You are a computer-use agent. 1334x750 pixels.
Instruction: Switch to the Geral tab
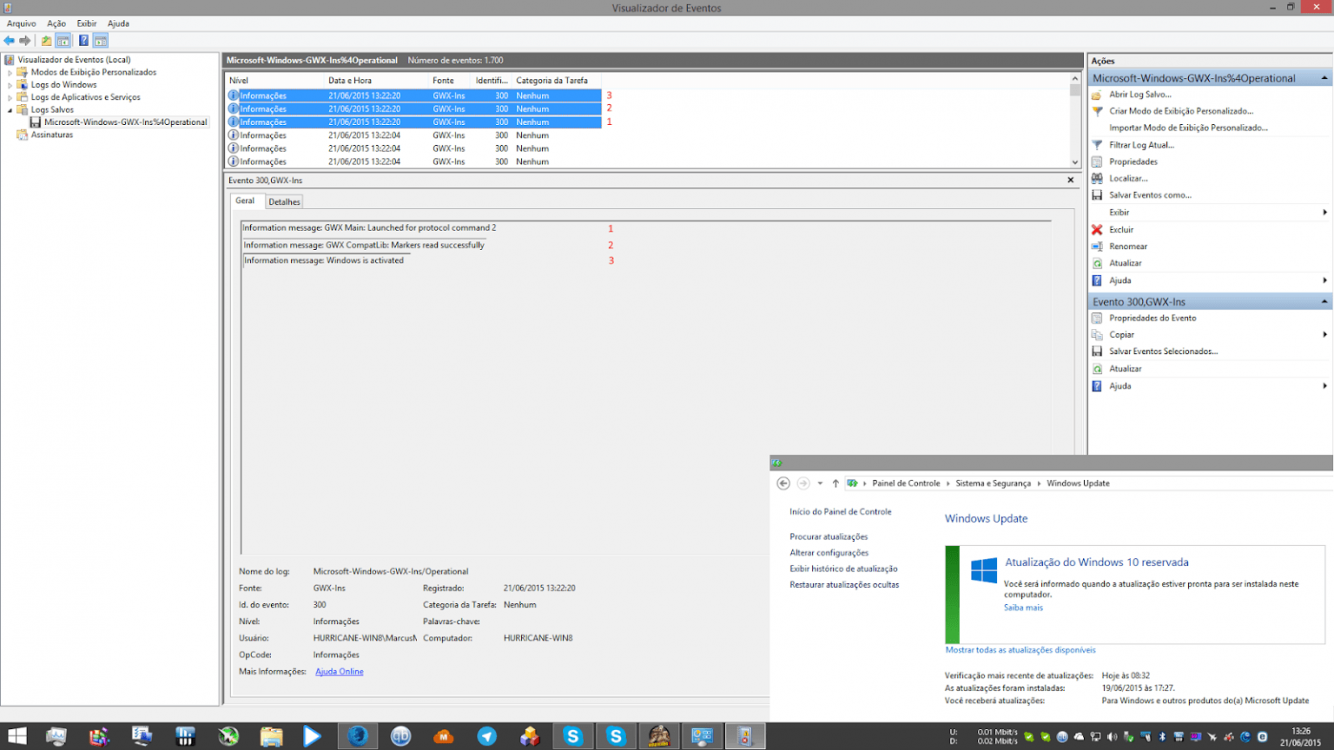[245, 201]
